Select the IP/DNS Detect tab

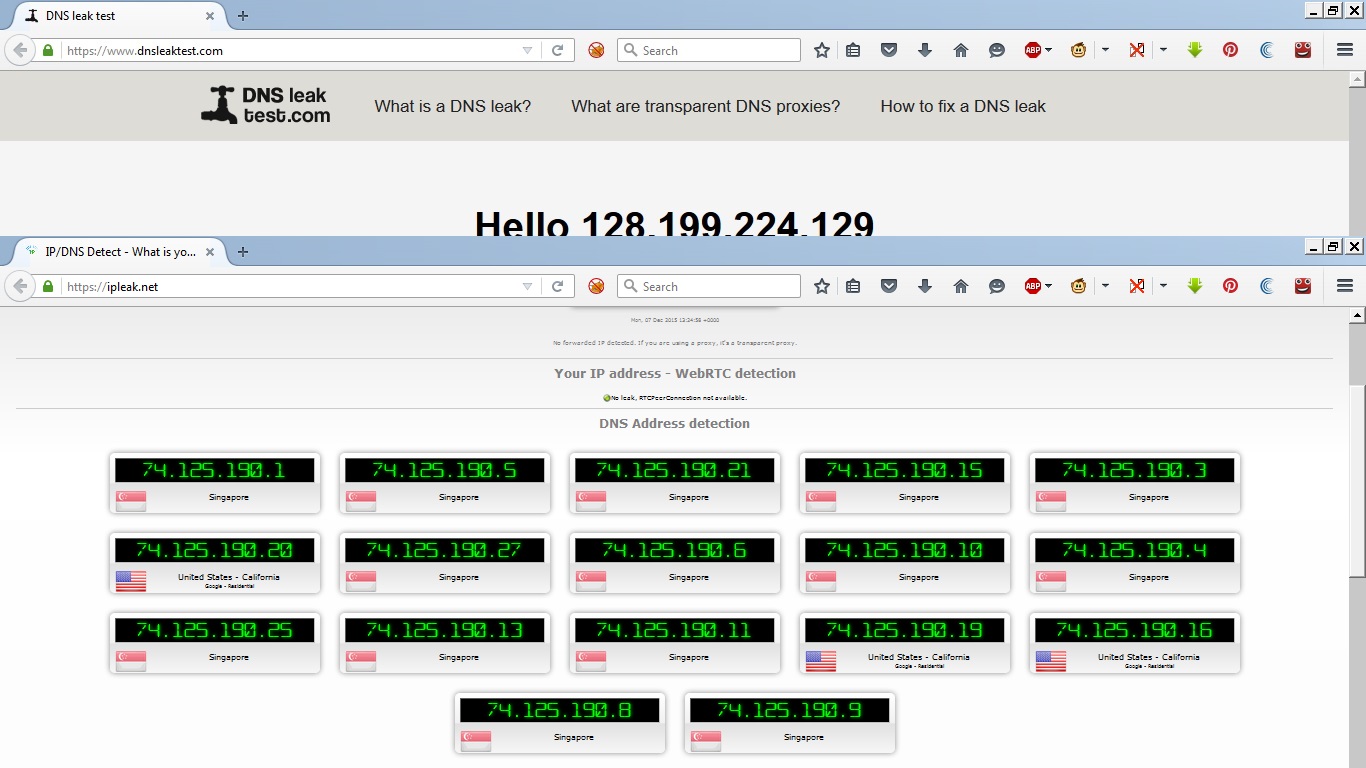118,252
